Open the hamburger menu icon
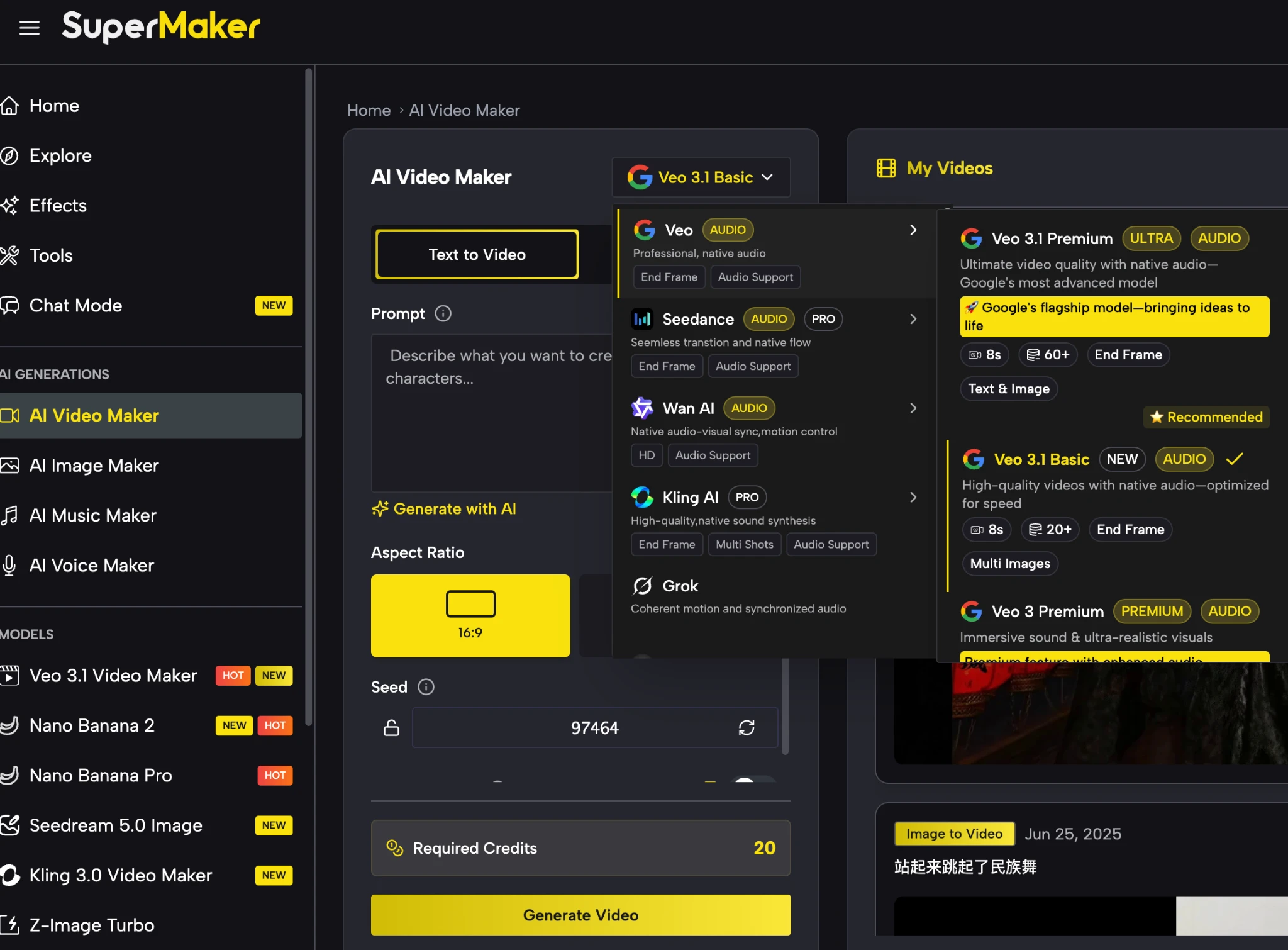The height and width of the screenshot is (950, 1288). coord(29,28)
